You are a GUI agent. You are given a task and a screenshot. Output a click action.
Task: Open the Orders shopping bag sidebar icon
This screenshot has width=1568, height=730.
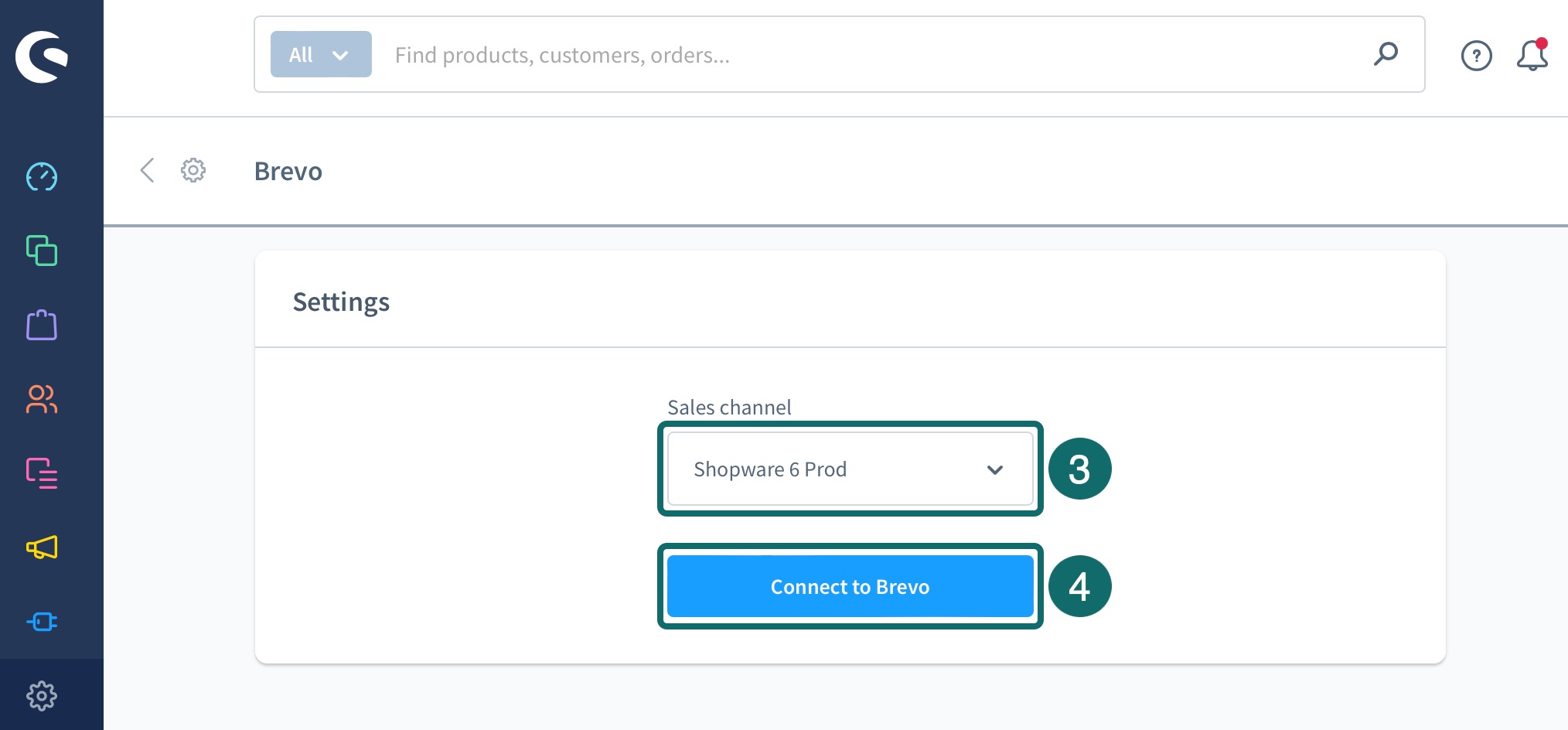coord(42,325)
